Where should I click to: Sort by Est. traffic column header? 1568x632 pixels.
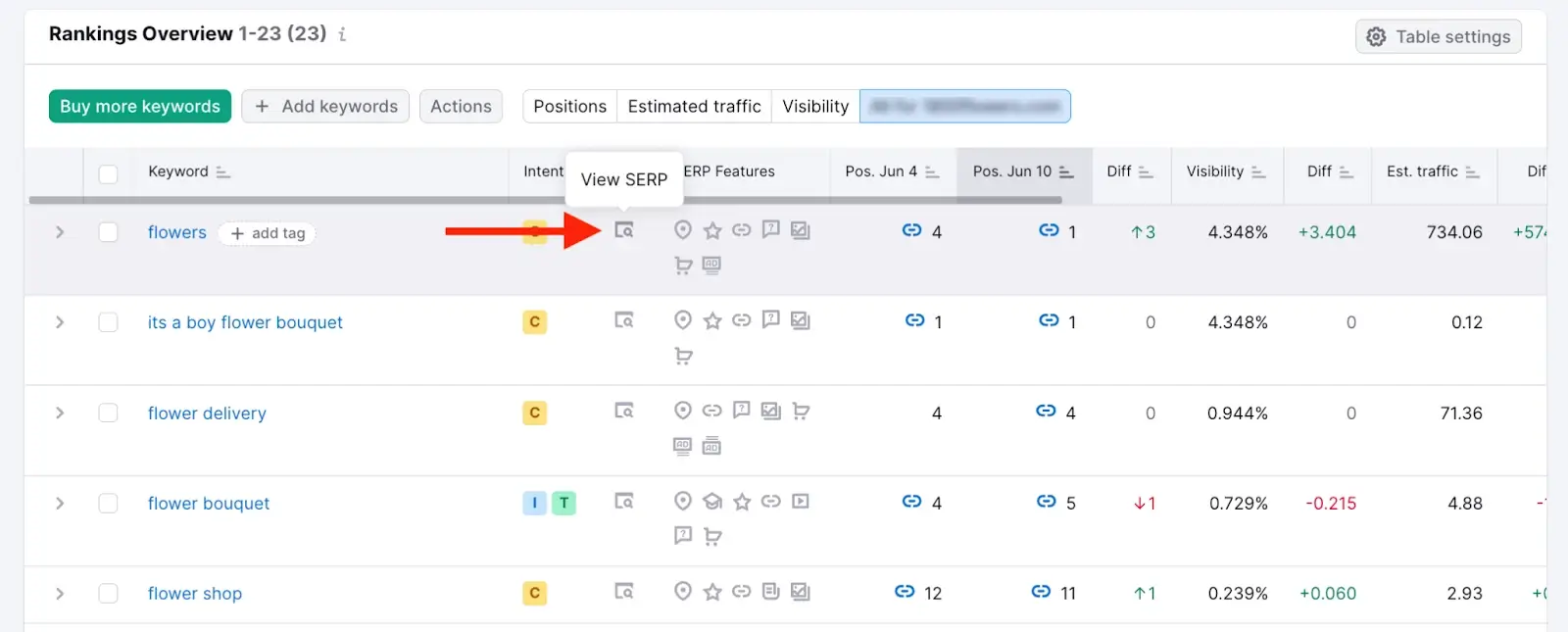[1433, 171]
